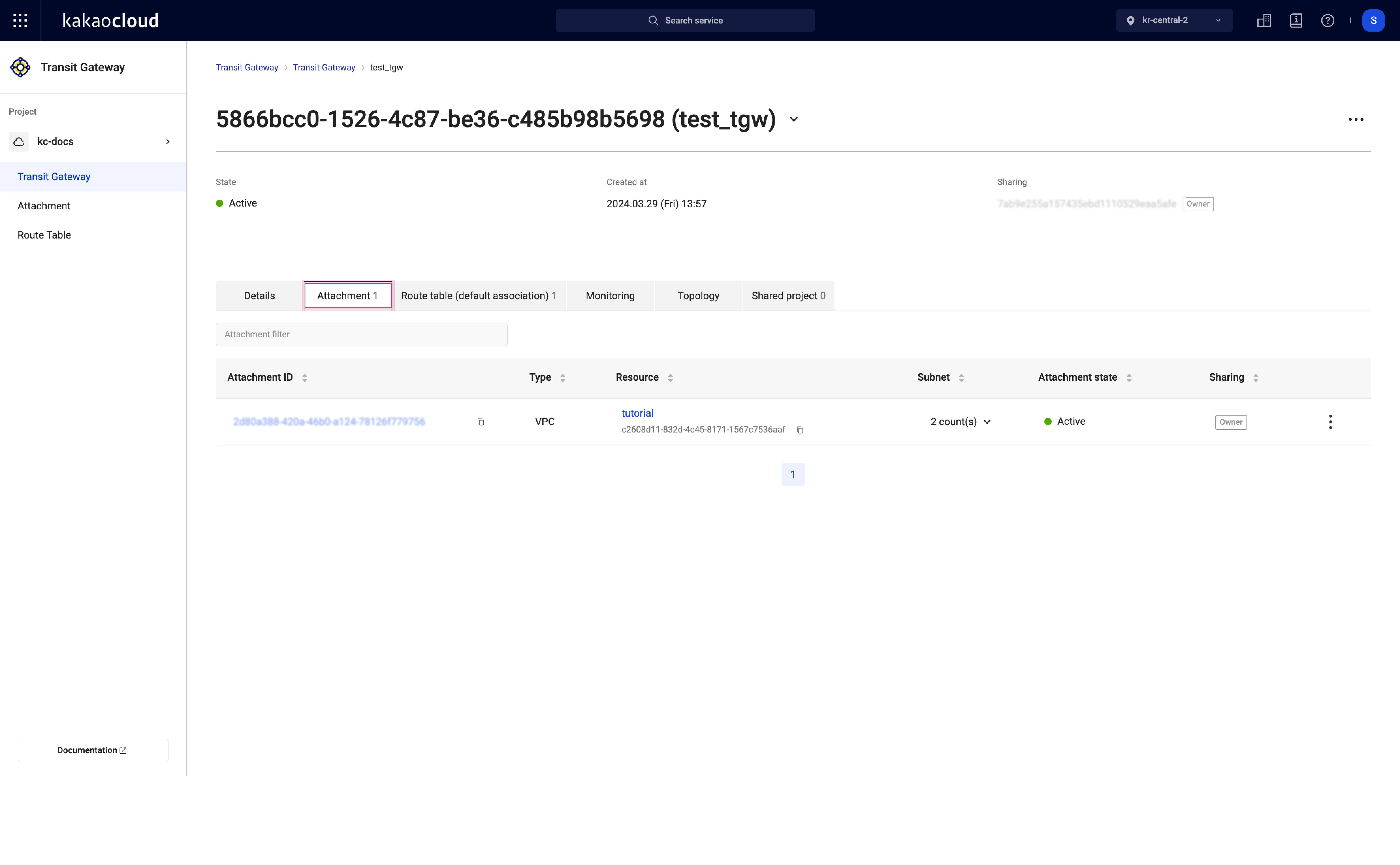Copy the tutorial resource ID
Image resolution: width=1400 pixels, height=865 pixels.
[800, 430]
